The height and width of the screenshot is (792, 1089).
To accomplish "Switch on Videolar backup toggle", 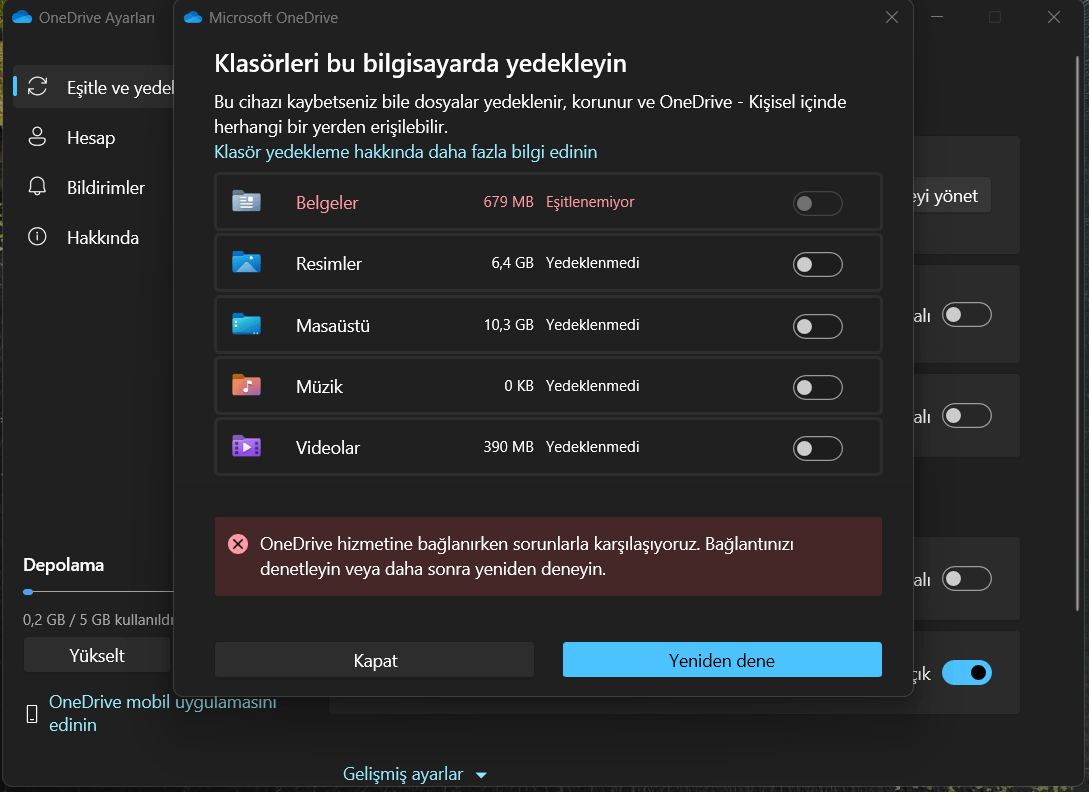I will coord(817,448).
